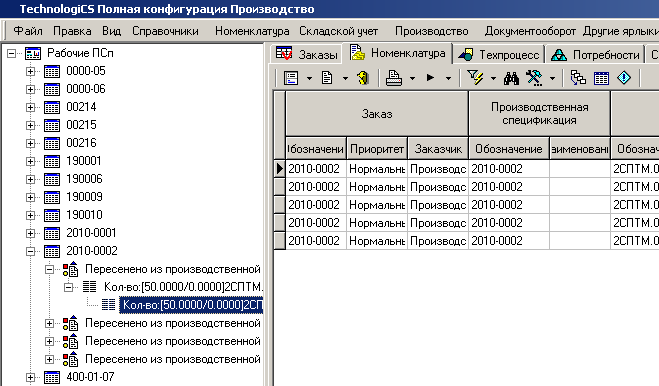
Task: Expand the 190001 tree node
Action: pyautogui.click(x=30, y=161)
